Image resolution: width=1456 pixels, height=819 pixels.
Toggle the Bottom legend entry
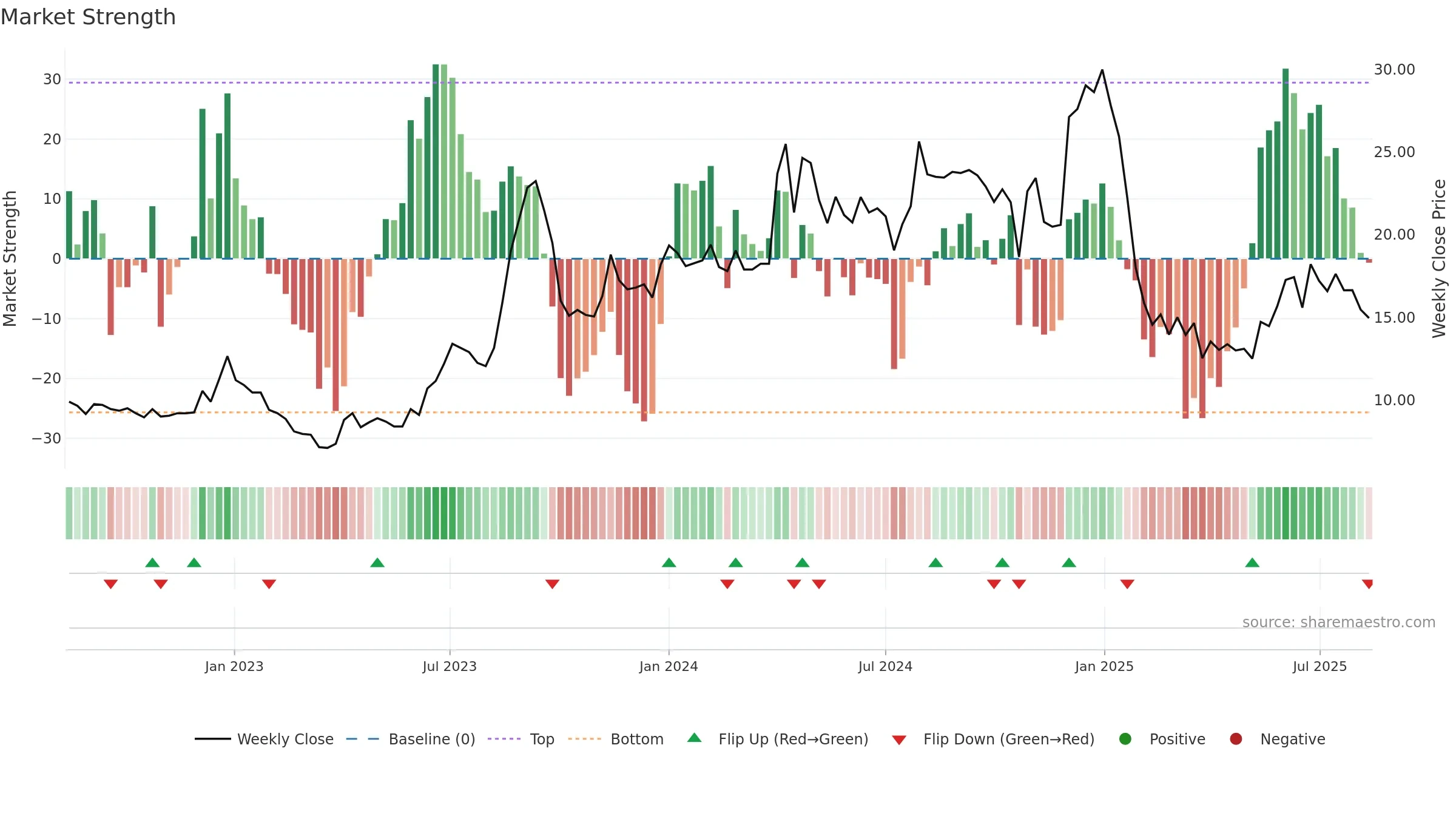point(616,739)
